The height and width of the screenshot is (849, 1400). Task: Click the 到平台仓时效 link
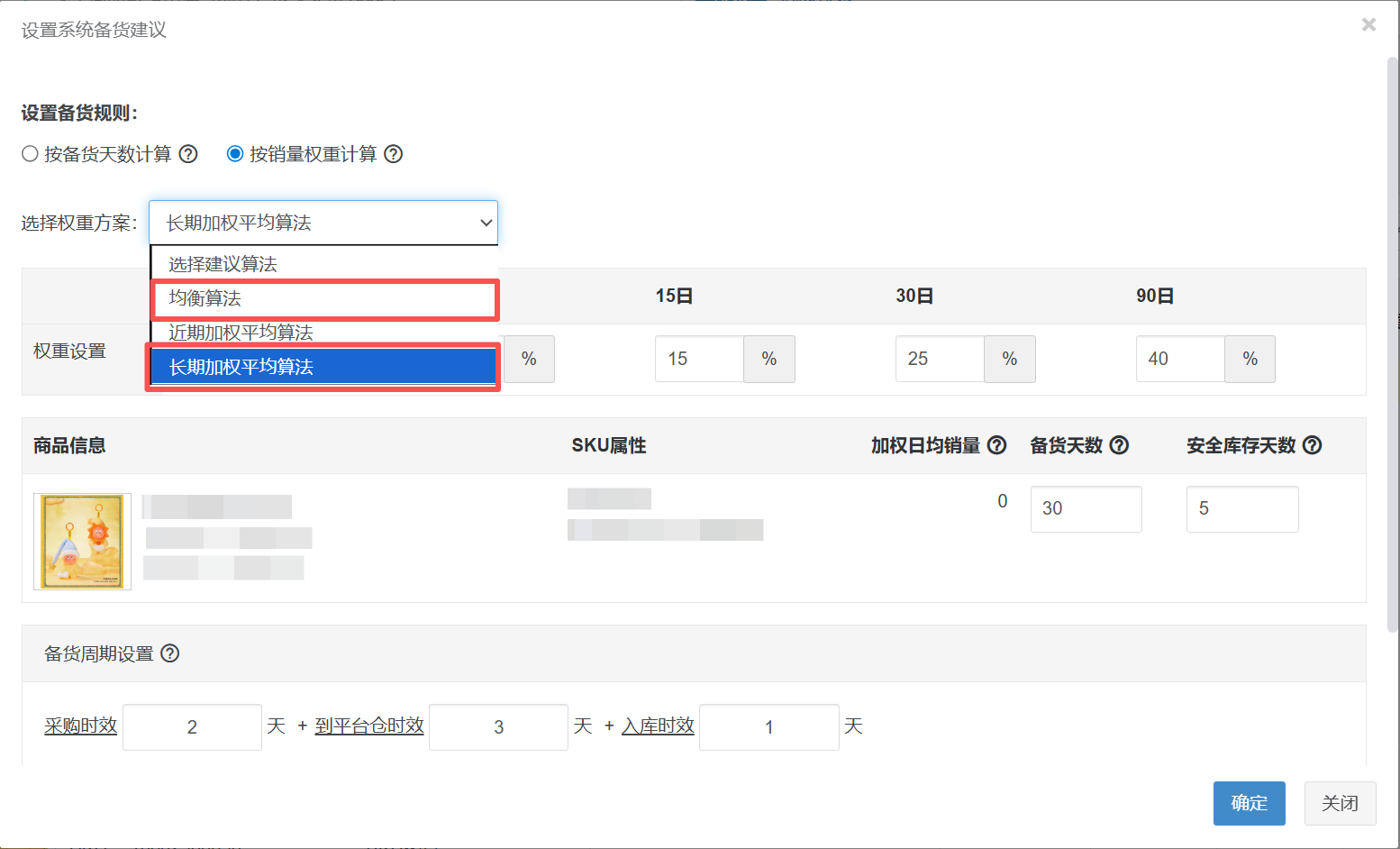(369, 726)
